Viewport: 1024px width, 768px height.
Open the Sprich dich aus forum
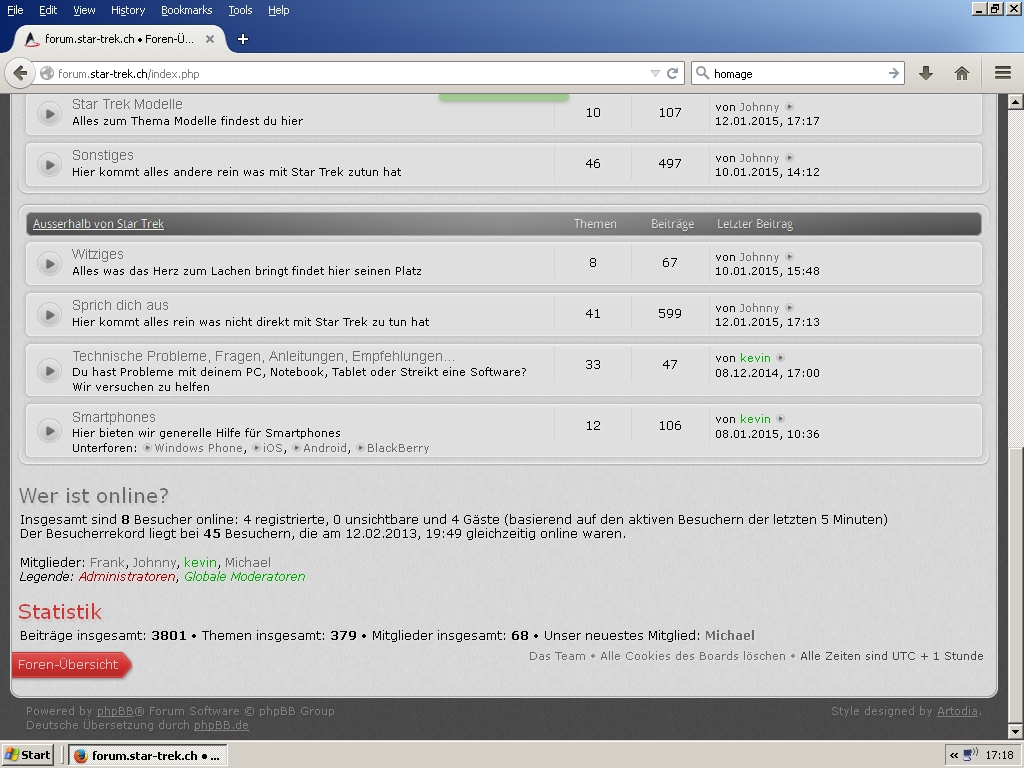pos(120,305)
